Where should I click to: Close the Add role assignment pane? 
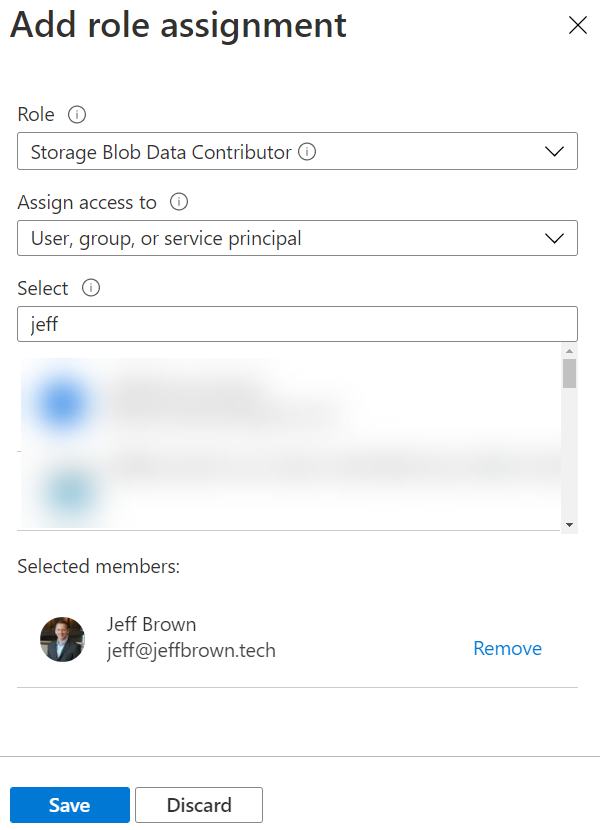point(578,25)
